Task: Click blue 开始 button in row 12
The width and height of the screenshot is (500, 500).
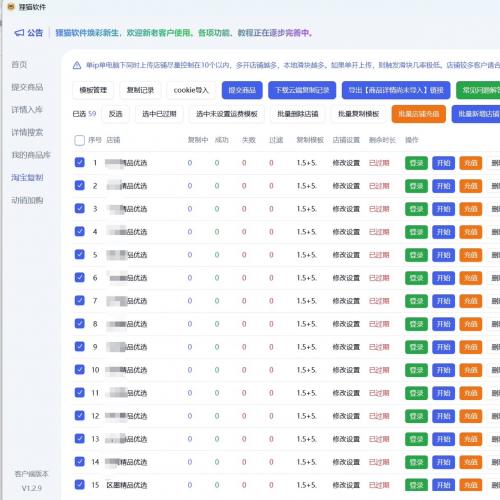Action: (x=443, y=416)
